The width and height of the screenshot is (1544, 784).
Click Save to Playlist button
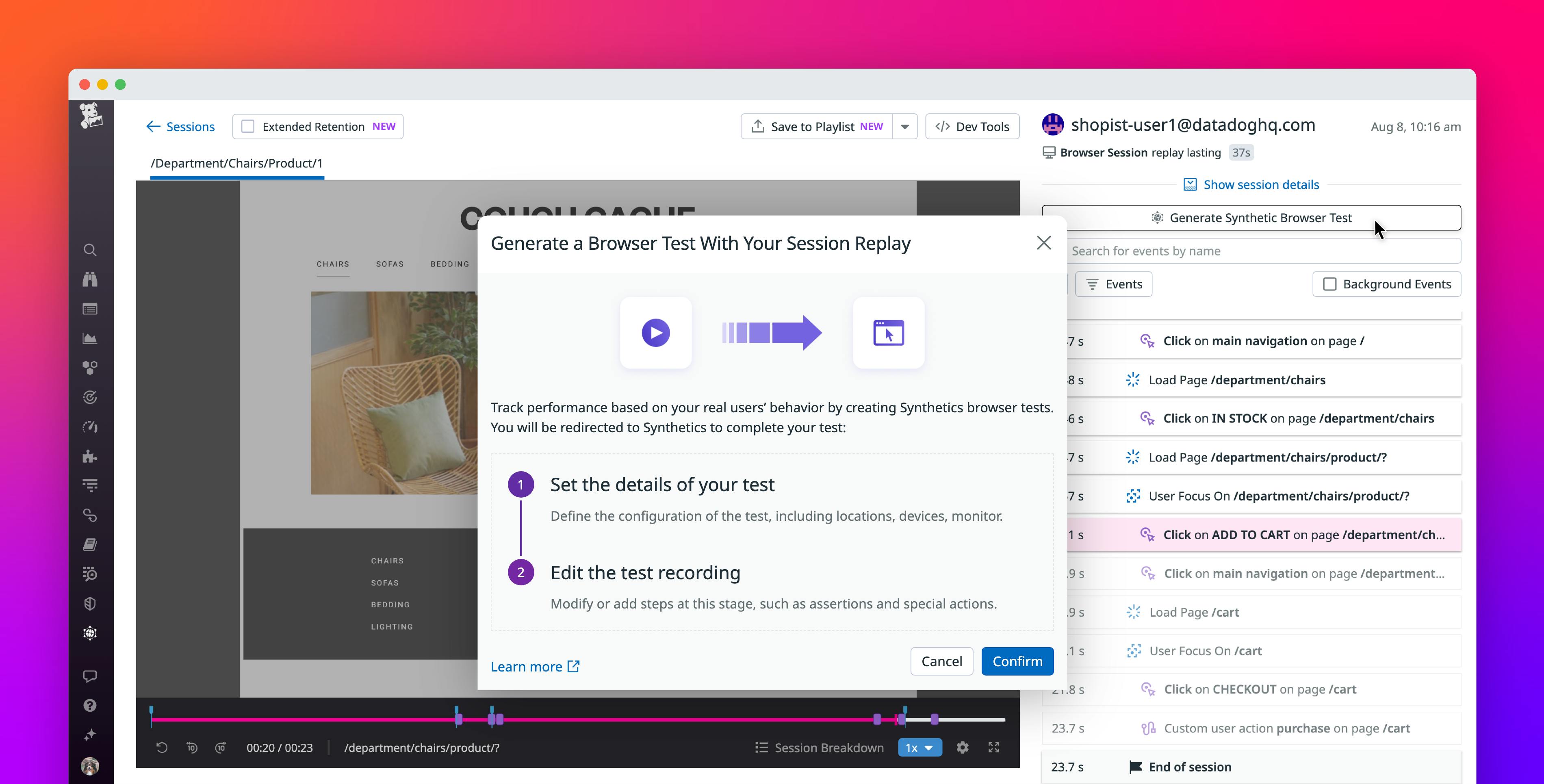coord(817,126)
